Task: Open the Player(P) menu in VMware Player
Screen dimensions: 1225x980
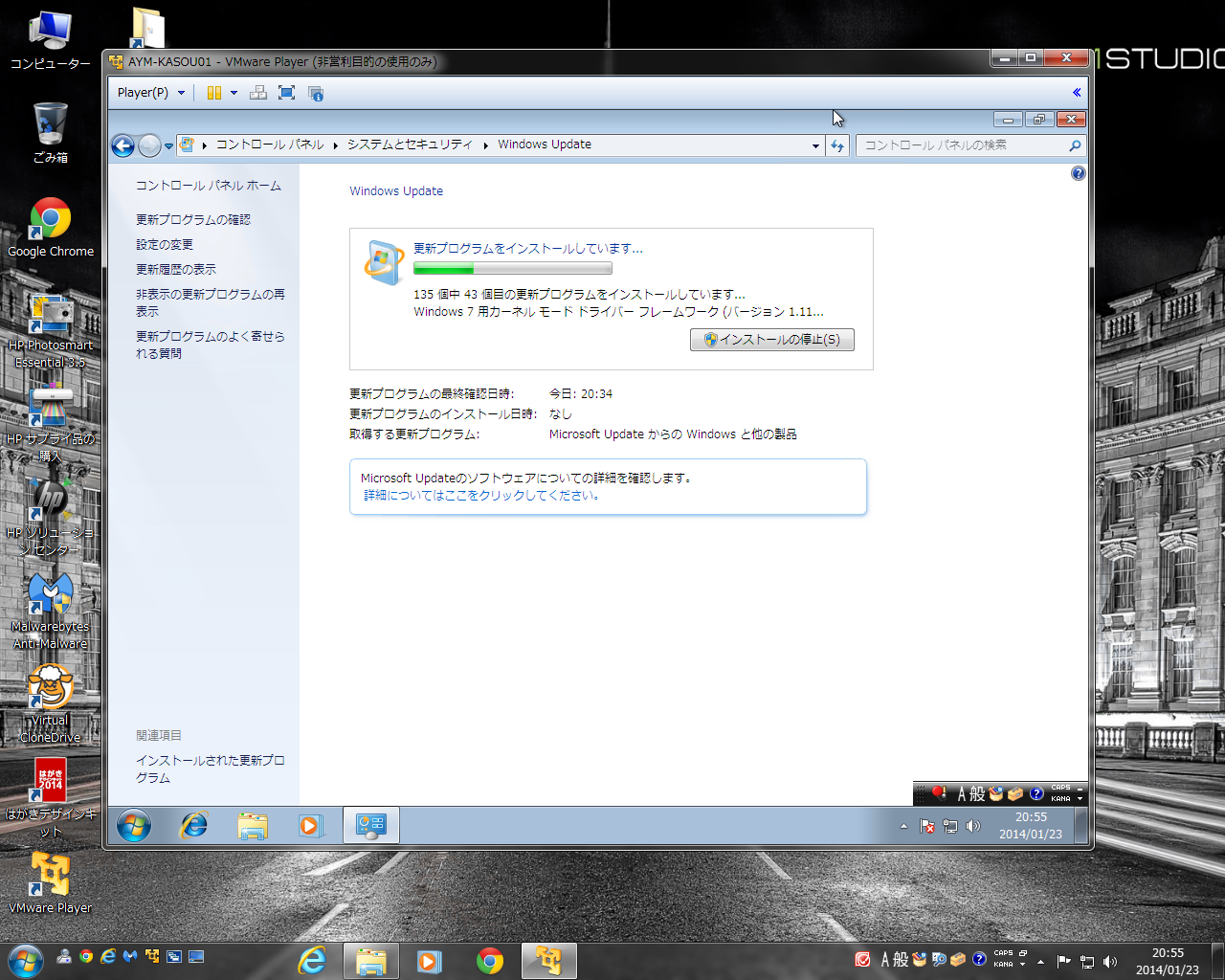Action: (x=150, y=93)
